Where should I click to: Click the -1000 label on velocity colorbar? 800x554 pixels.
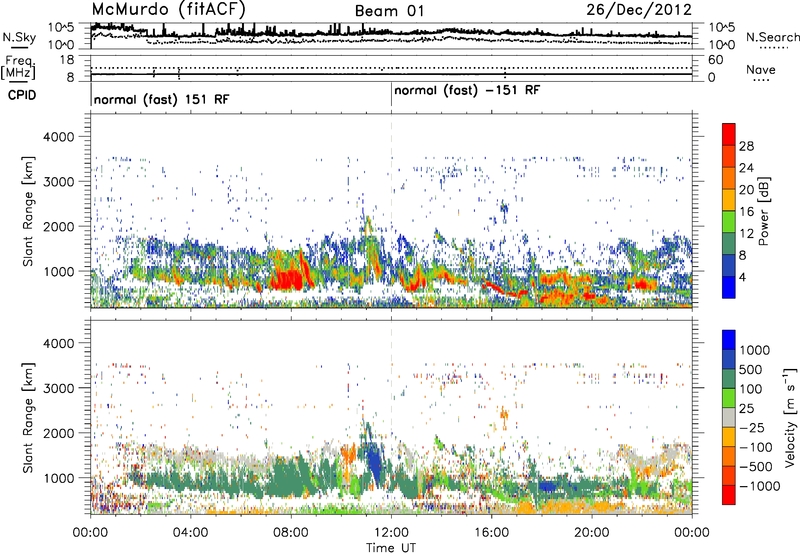pos(759,486)
